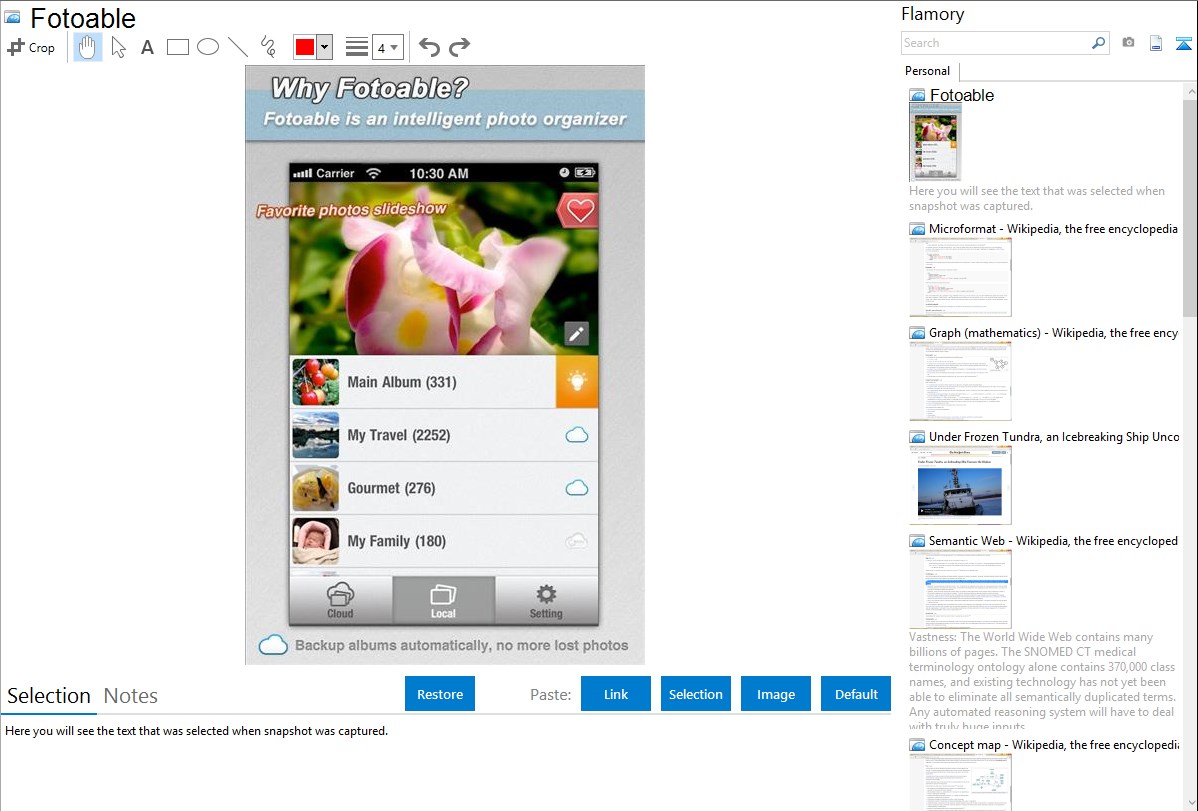This screenshot has height=811, width=1198.
Task: Open the Semantic Web snapshot thumbnail
Action: click(x=960, y=589)
